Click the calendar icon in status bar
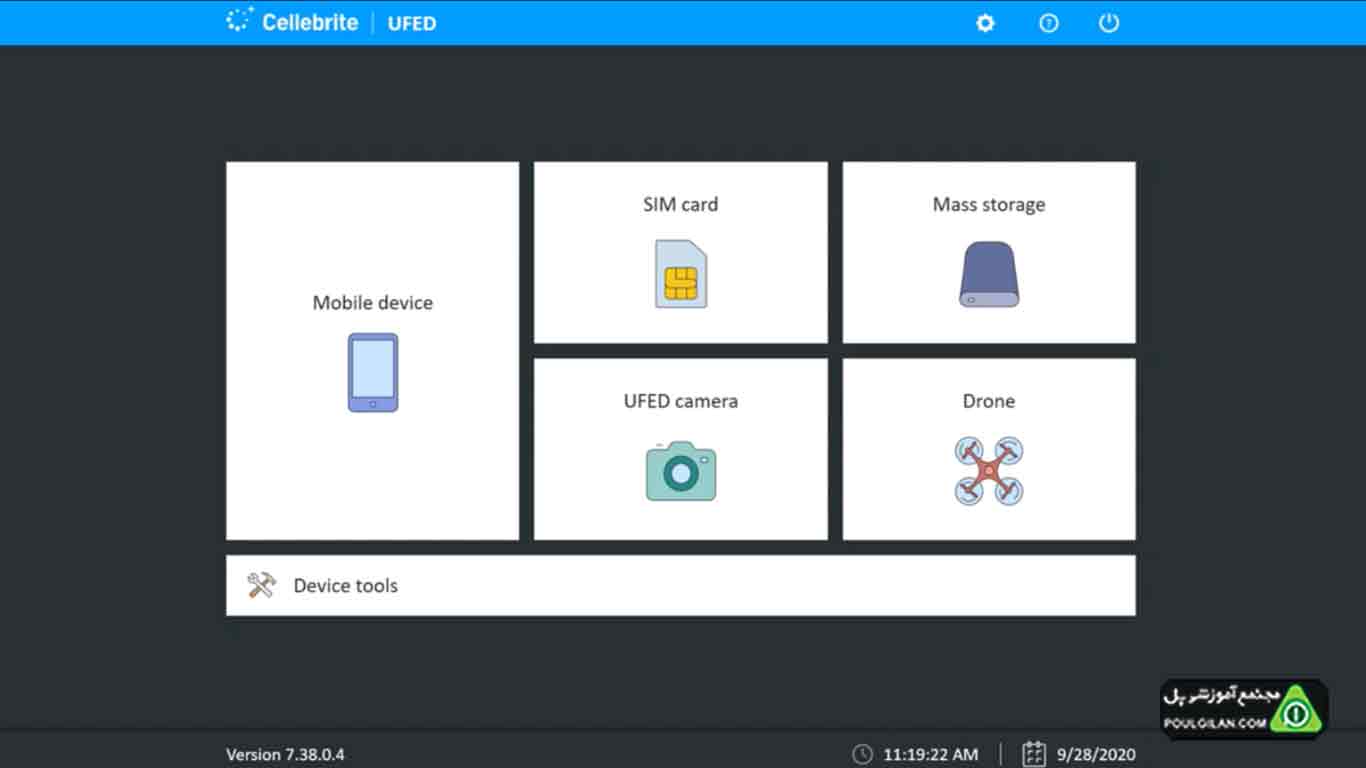 pyautogui.click(x=1034, y=754)
